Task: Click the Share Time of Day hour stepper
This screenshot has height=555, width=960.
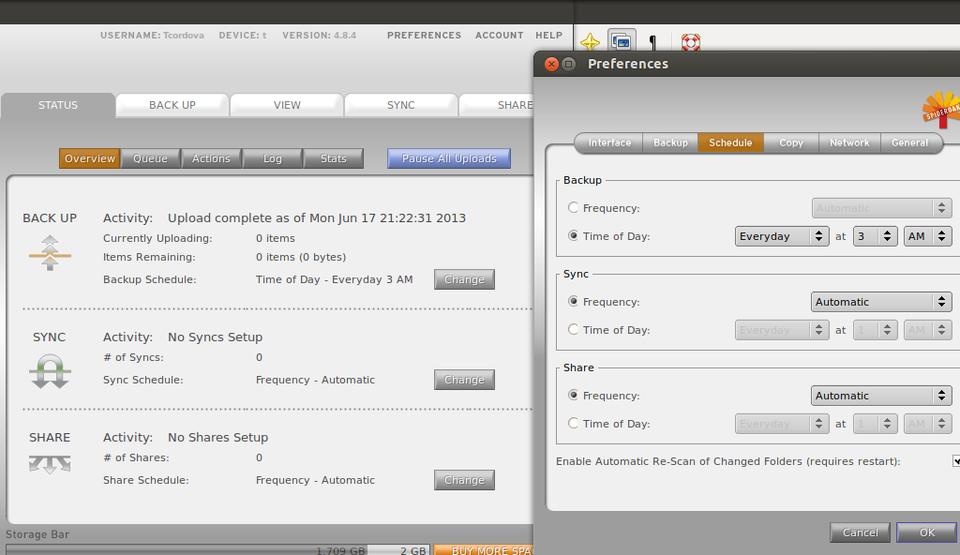Action: coord(876,424)
